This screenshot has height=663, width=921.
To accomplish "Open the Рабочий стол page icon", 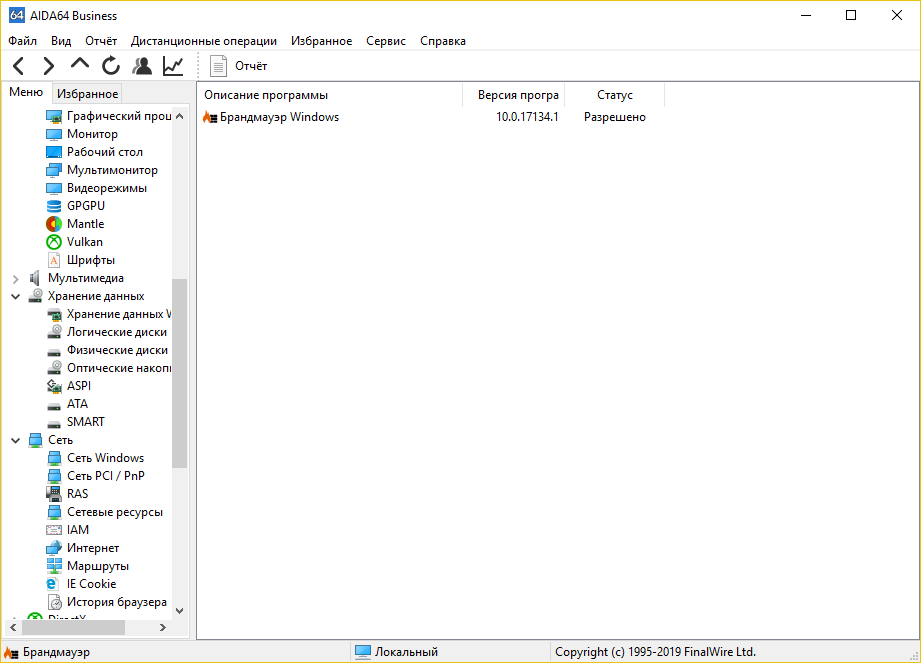I will pos(54,152).
